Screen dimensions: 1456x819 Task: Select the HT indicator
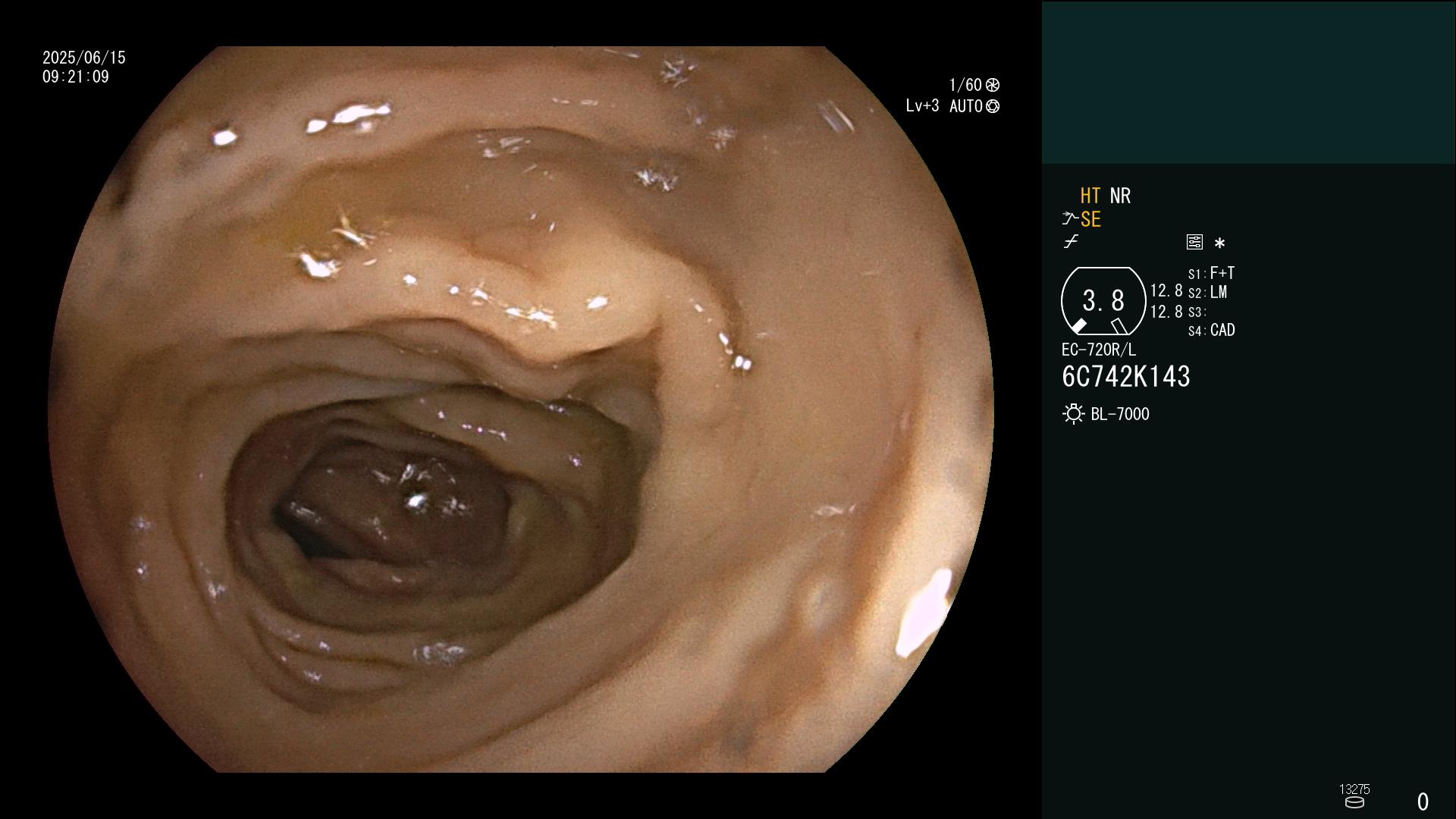(1090, 196)
